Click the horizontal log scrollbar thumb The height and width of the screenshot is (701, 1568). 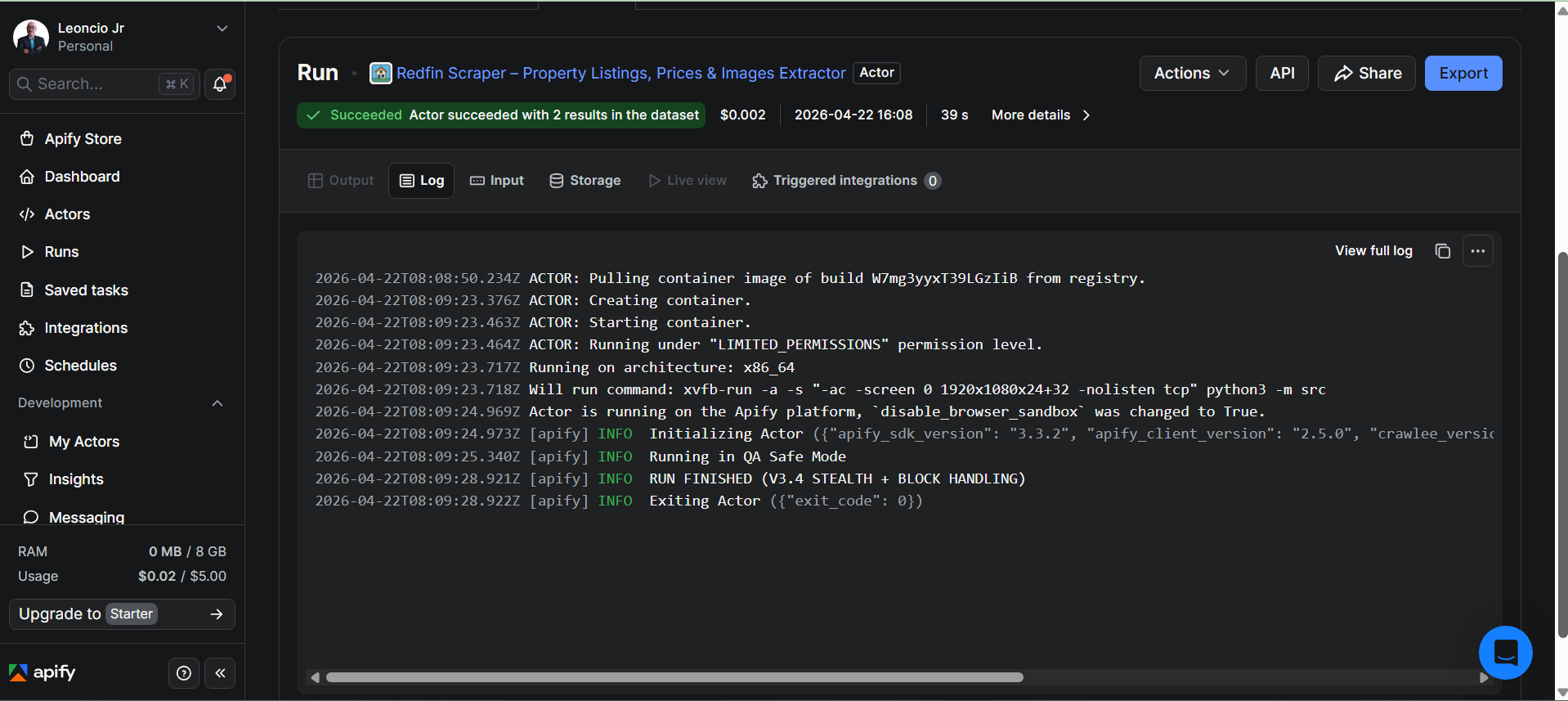coord(674,677)
